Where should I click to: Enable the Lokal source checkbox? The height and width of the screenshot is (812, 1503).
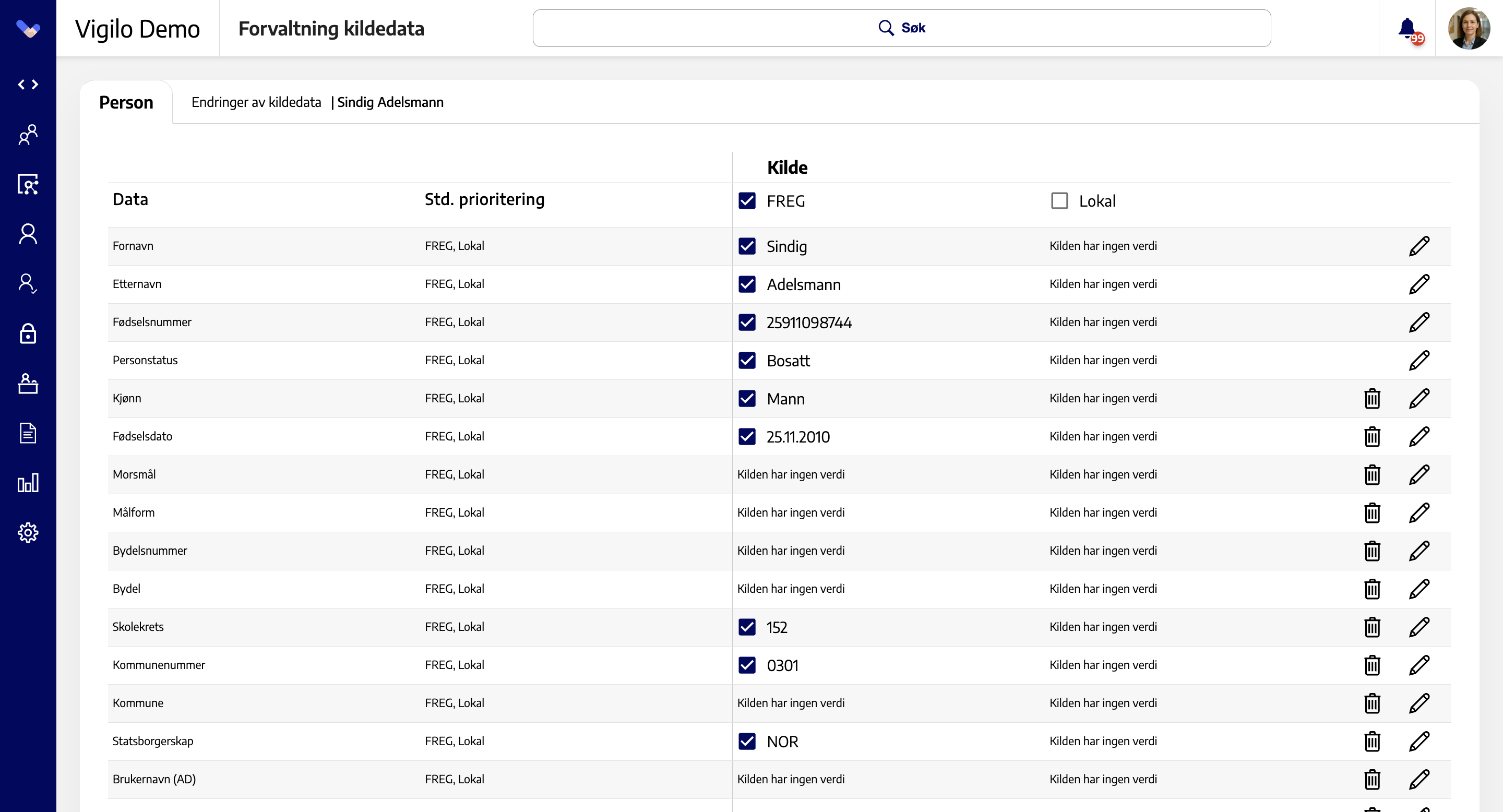pyautogui.click(x=1059, y=201)
